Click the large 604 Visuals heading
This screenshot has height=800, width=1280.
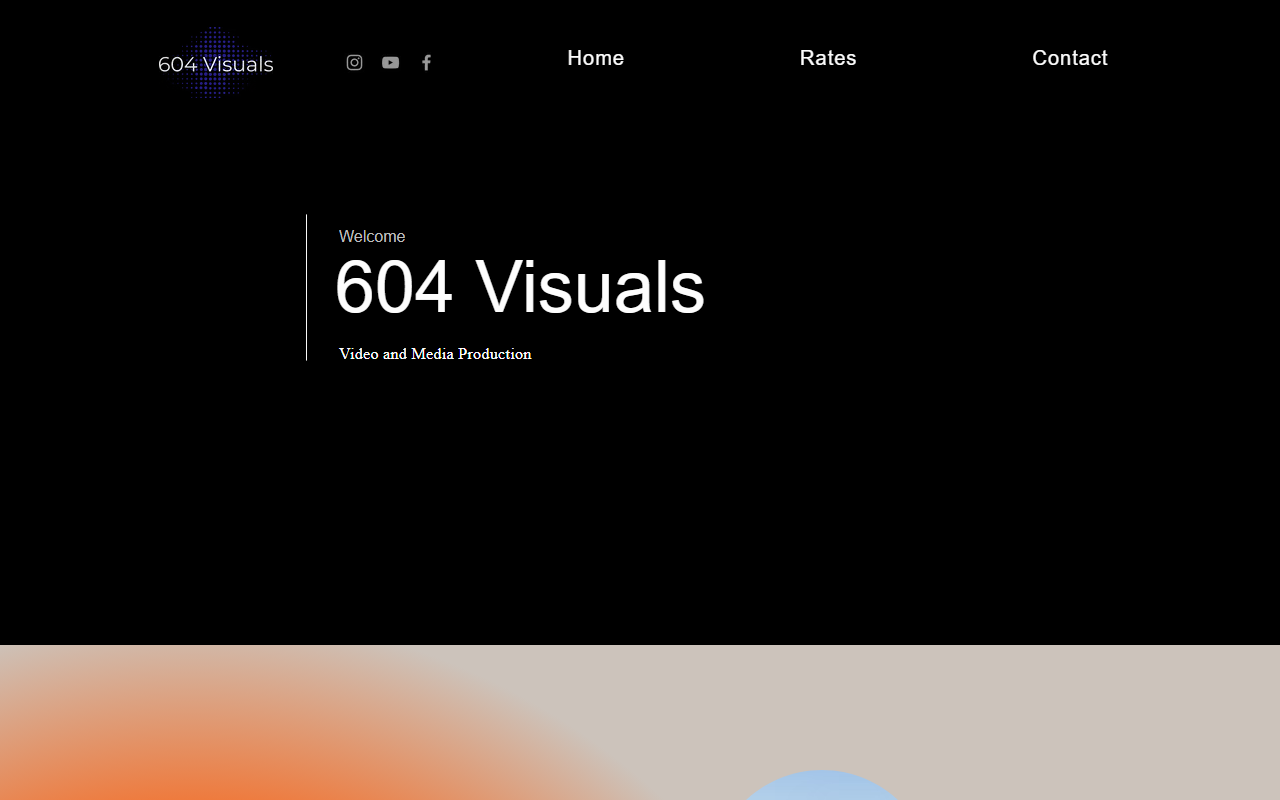tap(520, 287)
